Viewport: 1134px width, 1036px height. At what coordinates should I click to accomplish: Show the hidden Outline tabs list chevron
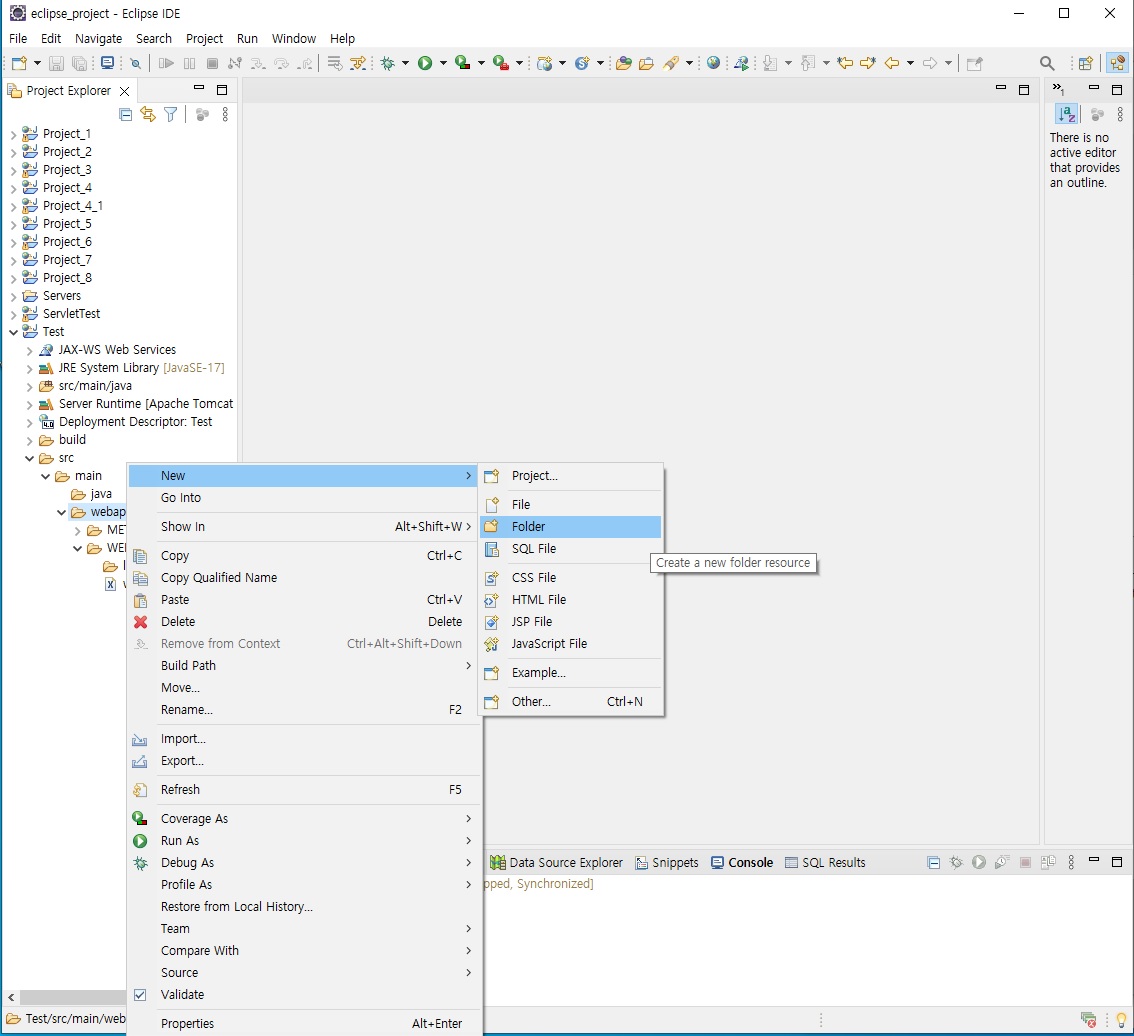click(x=1058, y=89)
